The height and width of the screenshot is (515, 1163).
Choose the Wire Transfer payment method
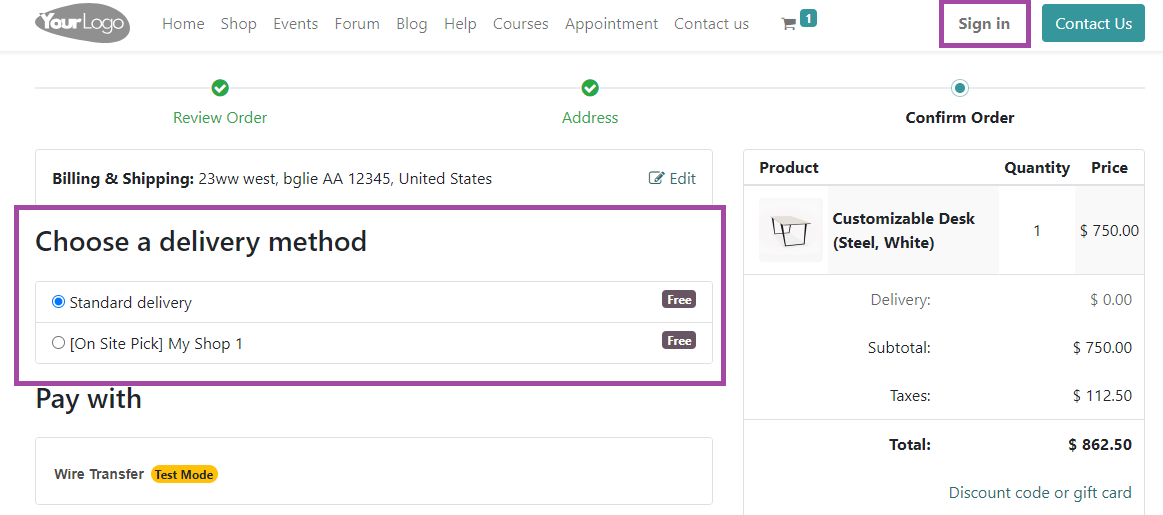click(99, 474)
